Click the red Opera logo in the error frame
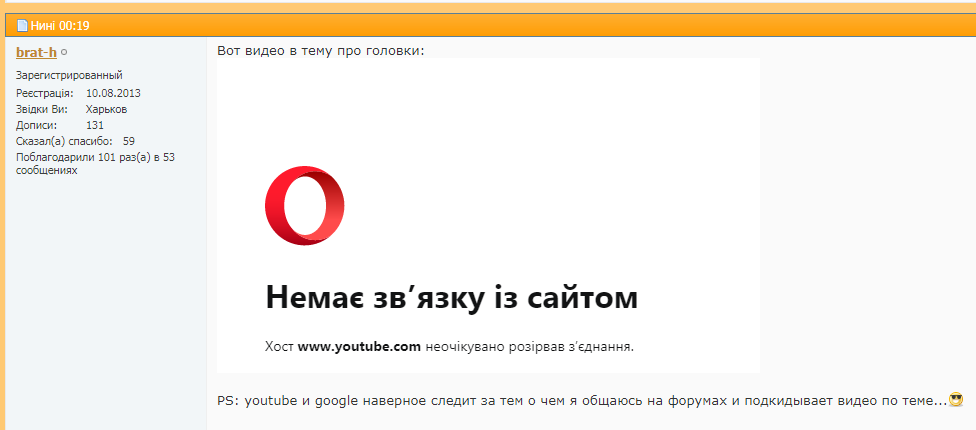 coord(305,207)
